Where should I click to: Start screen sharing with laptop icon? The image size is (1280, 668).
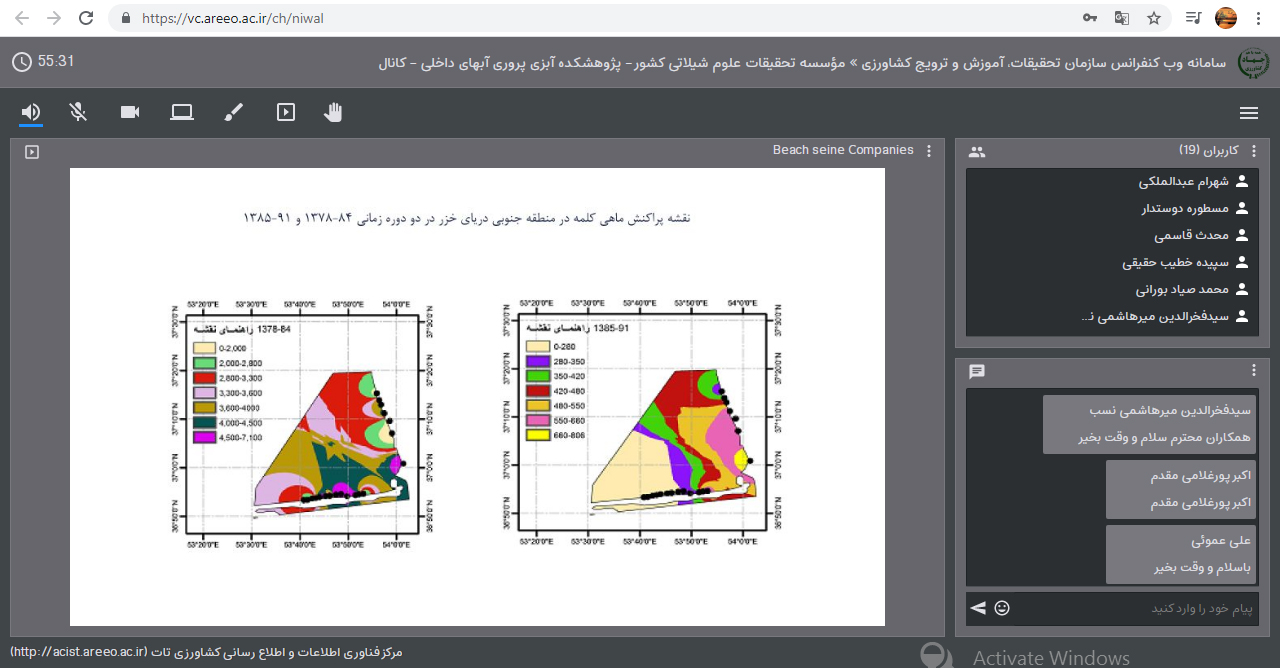[181, 112]
